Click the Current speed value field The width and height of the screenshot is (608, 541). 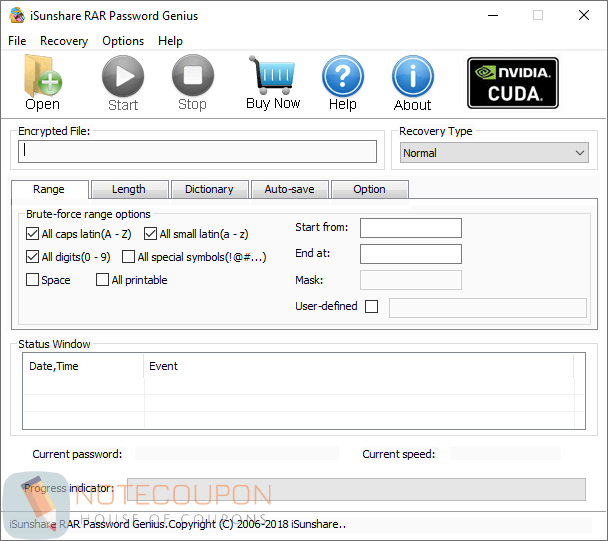pyautogui.click(x=505, y=454)
